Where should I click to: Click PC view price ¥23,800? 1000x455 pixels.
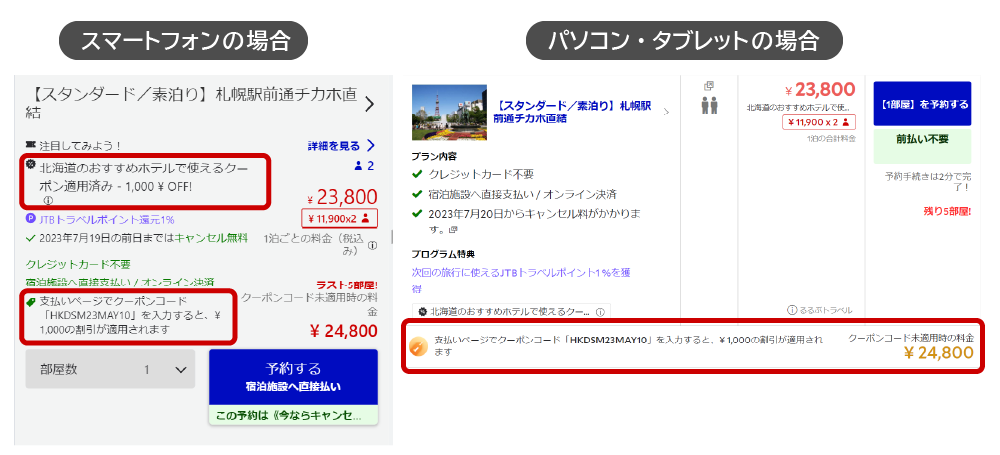click(820, 89)
